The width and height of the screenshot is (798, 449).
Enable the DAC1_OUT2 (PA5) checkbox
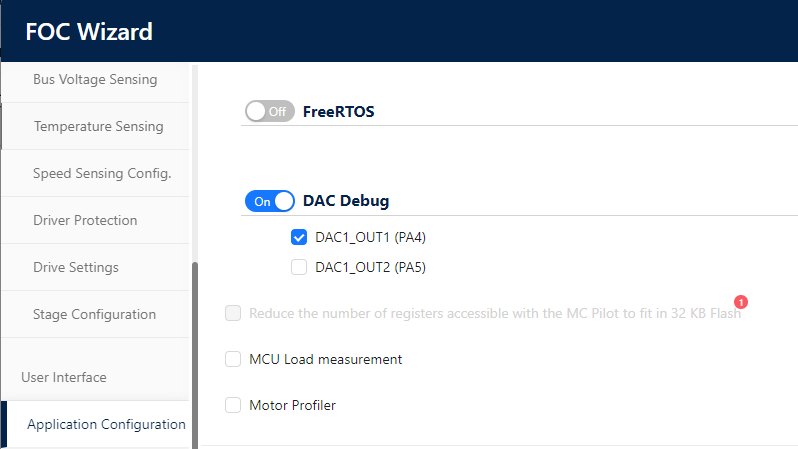point(298,267)
